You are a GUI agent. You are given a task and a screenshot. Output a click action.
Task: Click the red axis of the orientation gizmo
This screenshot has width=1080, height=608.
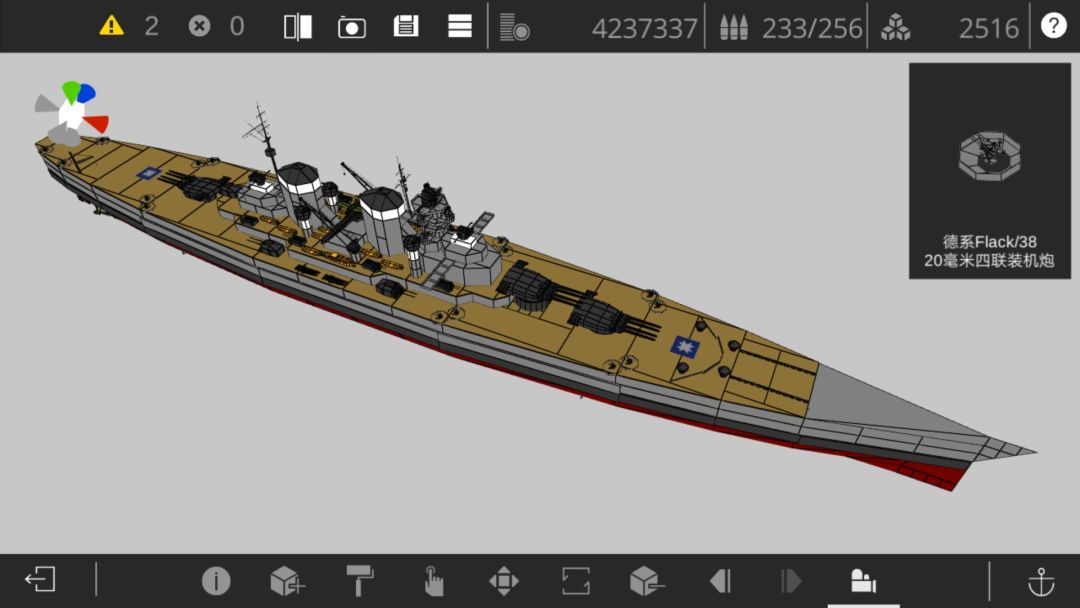pyautogui.click(x=96, y=123)
